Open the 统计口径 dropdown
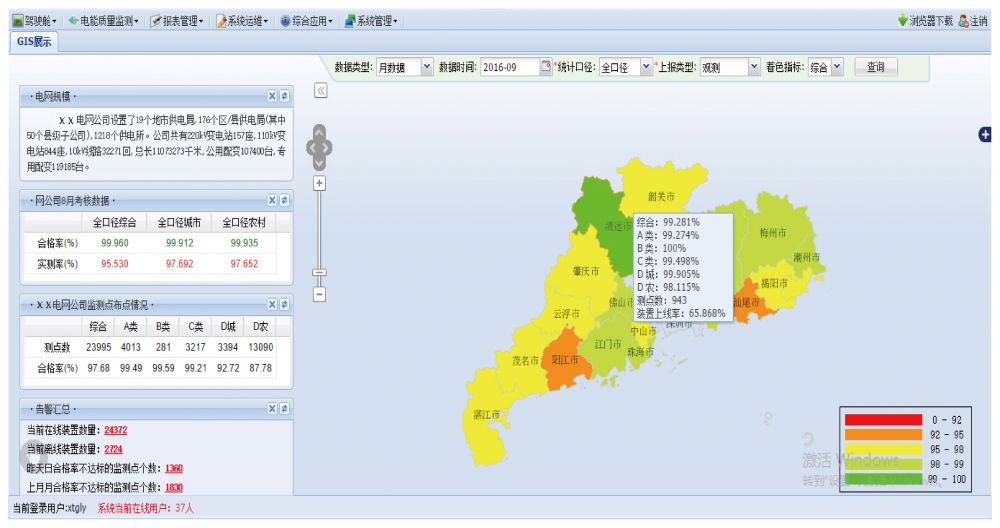This screenshot has width=1000, height=528. [646, 67]
